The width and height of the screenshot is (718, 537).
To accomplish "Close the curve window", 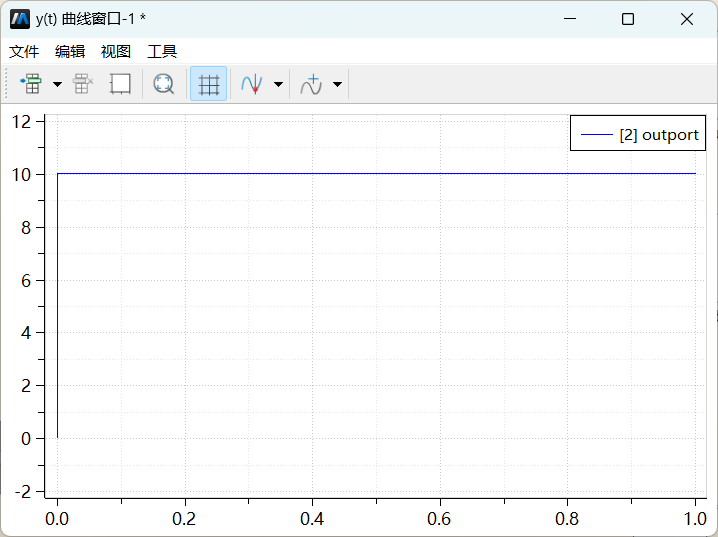I will (687, 19).
